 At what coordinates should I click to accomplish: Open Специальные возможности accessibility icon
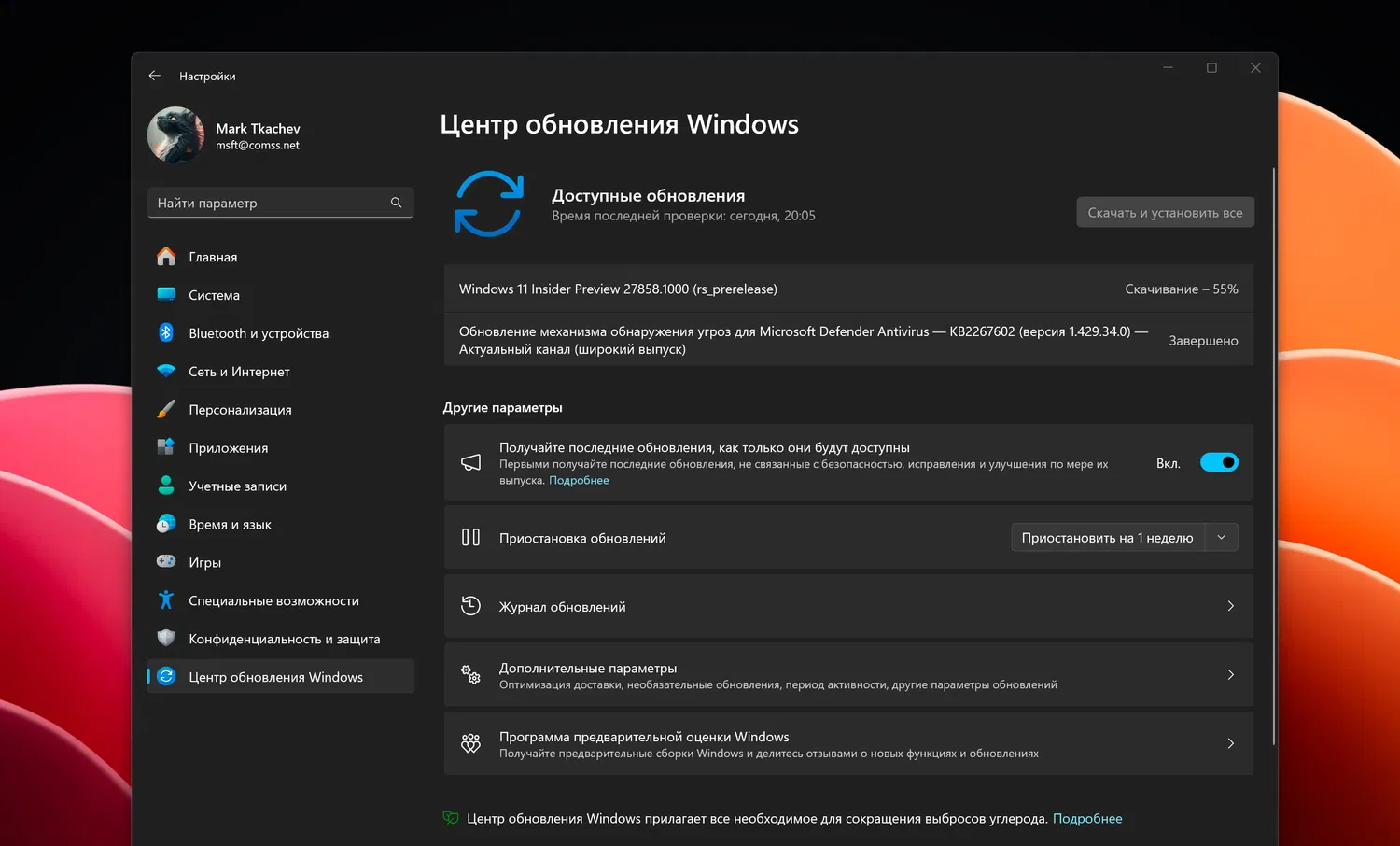coord(166,599)
